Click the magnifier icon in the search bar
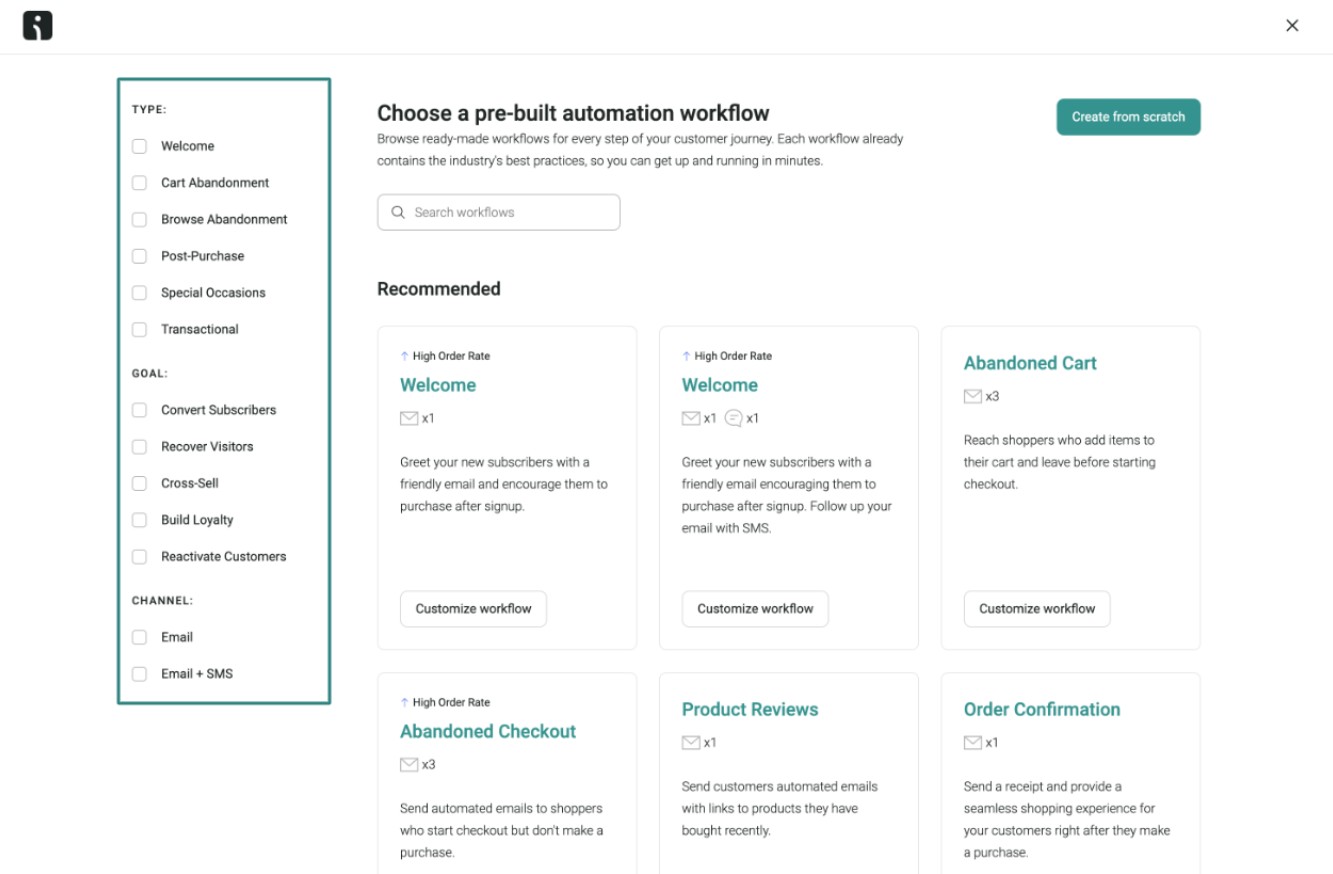 click(398, 212)
